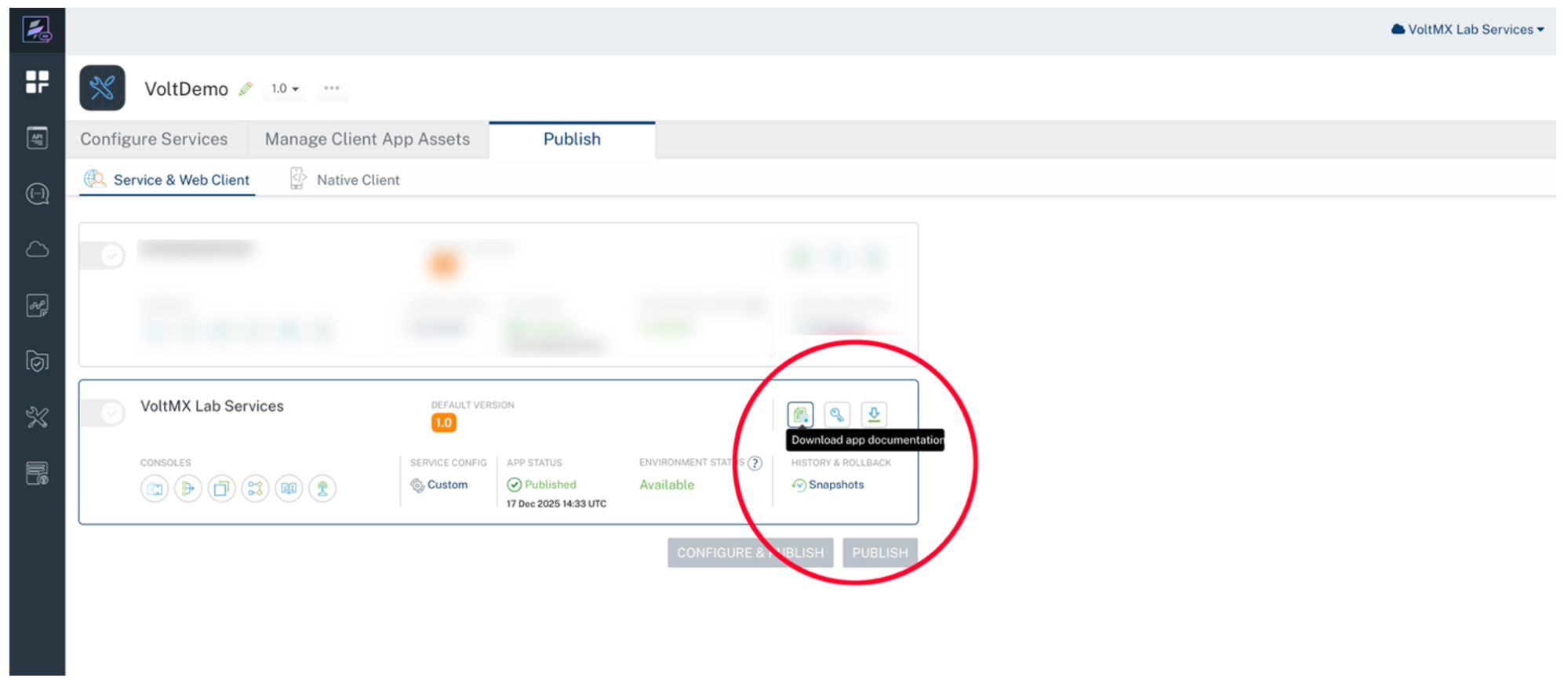Viewport: 1568px width, 683px height.
Task: Click the green Published app status
Action: (x=542, y=485)
